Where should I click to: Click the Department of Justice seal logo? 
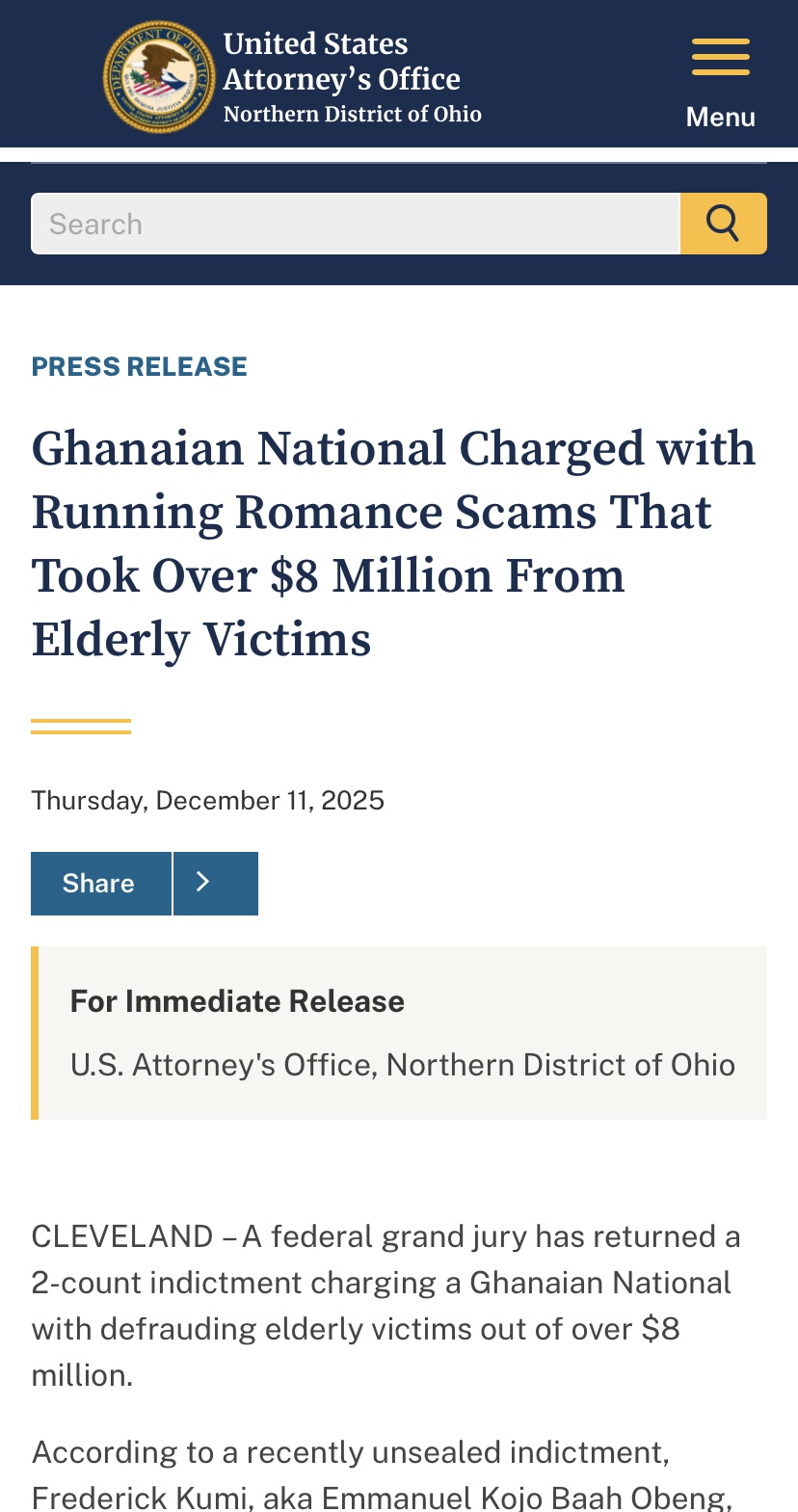point(159,77)
